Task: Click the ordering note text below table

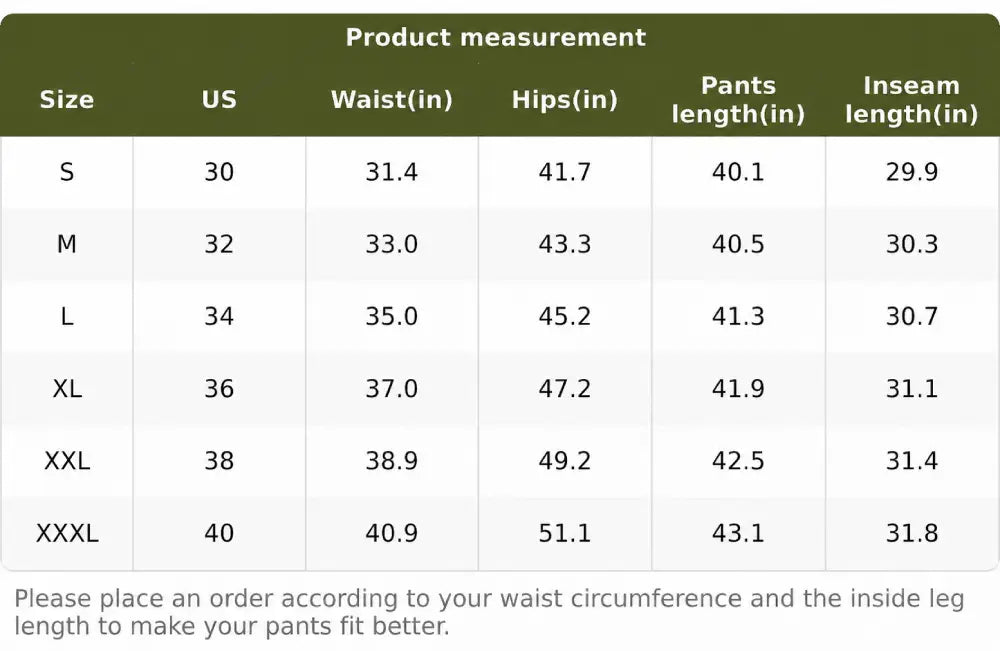Action: pyautogui.click(x=489, y=613)
